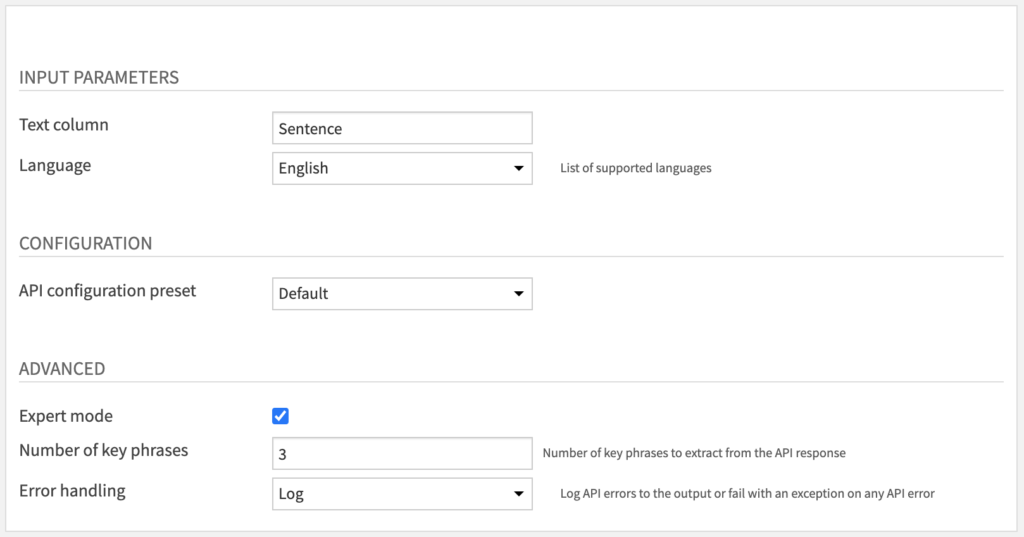Uncheck the Expert mode checkbox

pyautogui.click(x=280, y=416)
